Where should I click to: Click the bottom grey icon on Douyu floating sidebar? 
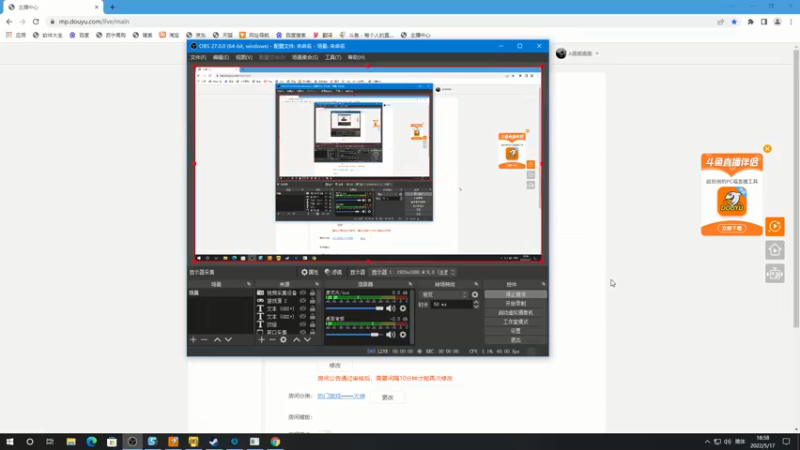(774, 274)
